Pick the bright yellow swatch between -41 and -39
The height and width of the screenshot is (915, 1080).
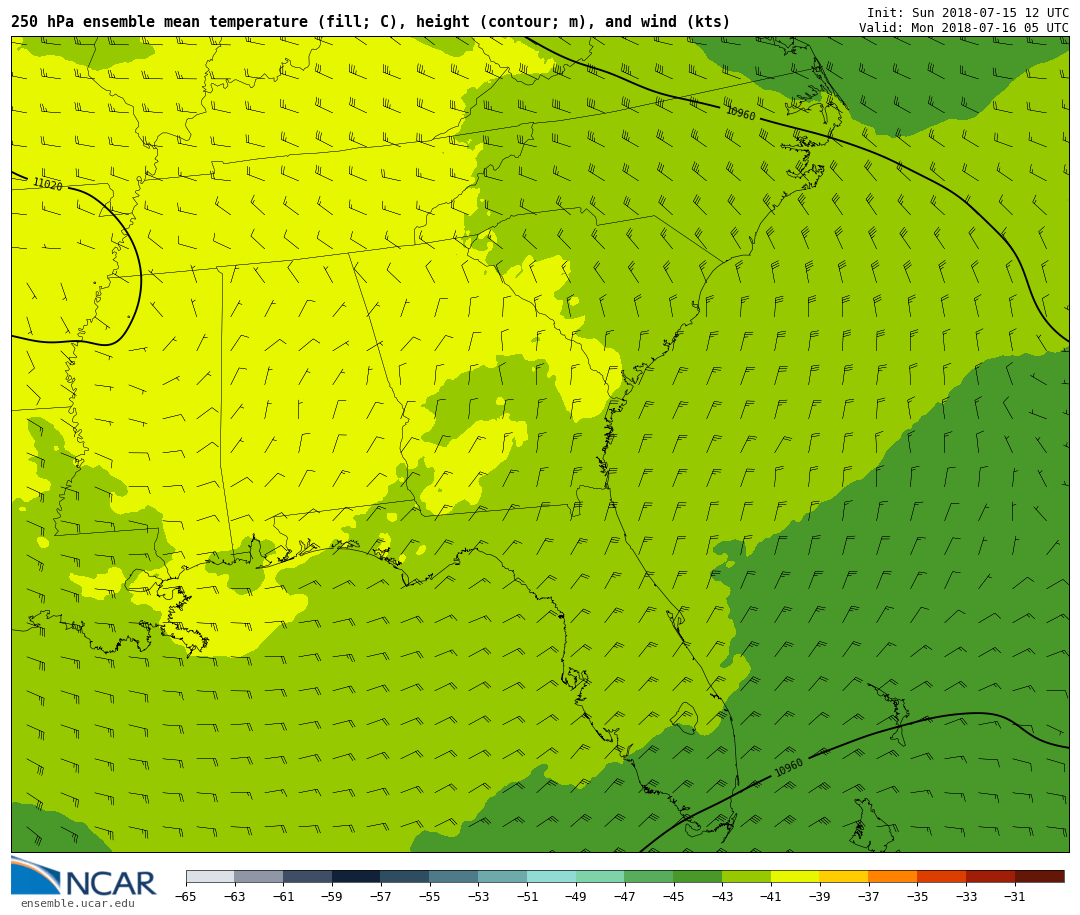[x=796, y=876]
